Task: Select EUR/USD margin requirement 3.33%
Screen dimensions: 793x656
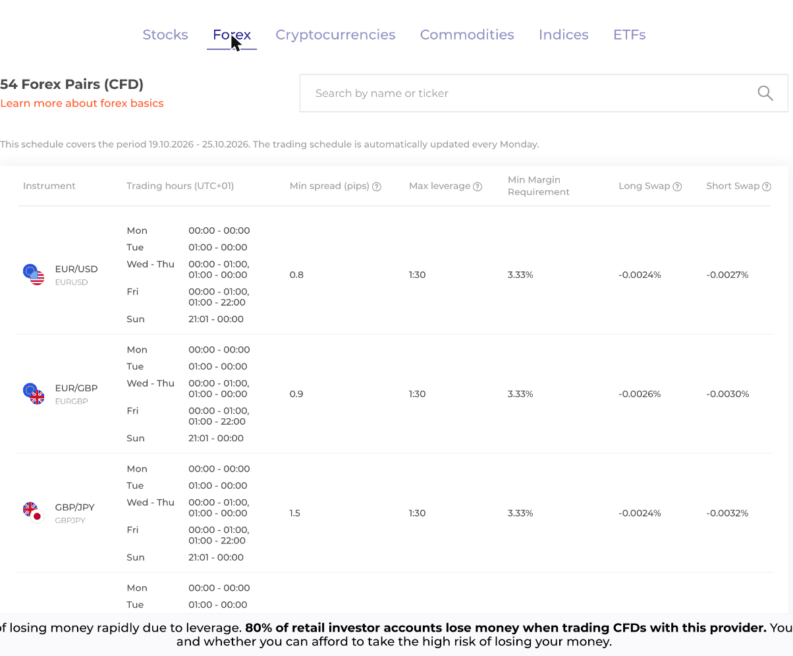Action: pyautogui.click(x=520, y=275)
